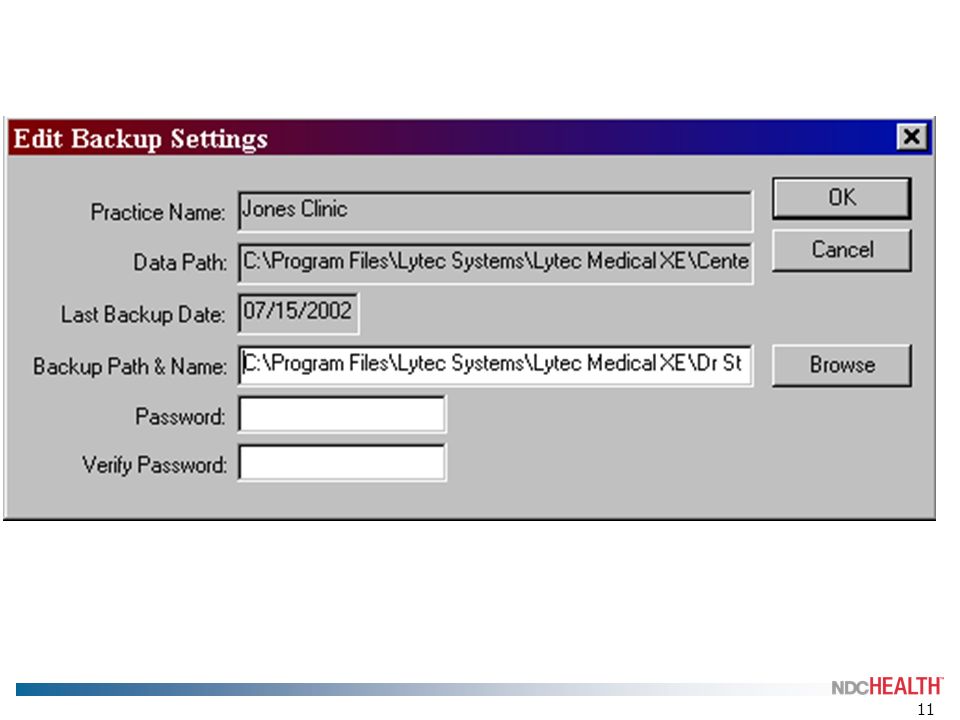Select the Verify Password input box
The height and width of the screenshot is (720, 960).
342,463
